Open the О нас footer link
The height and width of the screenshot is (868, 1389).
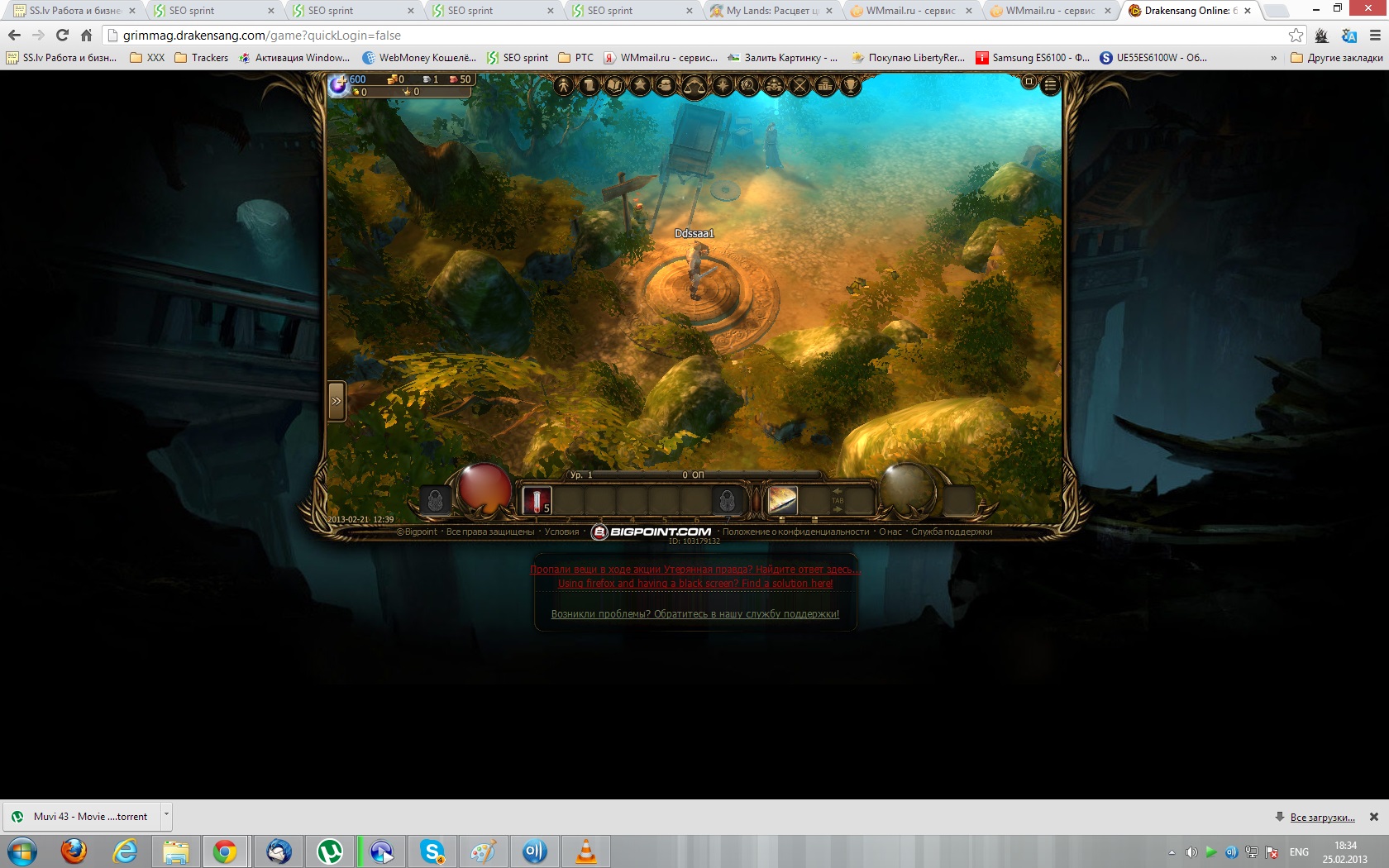pos(890,532)
